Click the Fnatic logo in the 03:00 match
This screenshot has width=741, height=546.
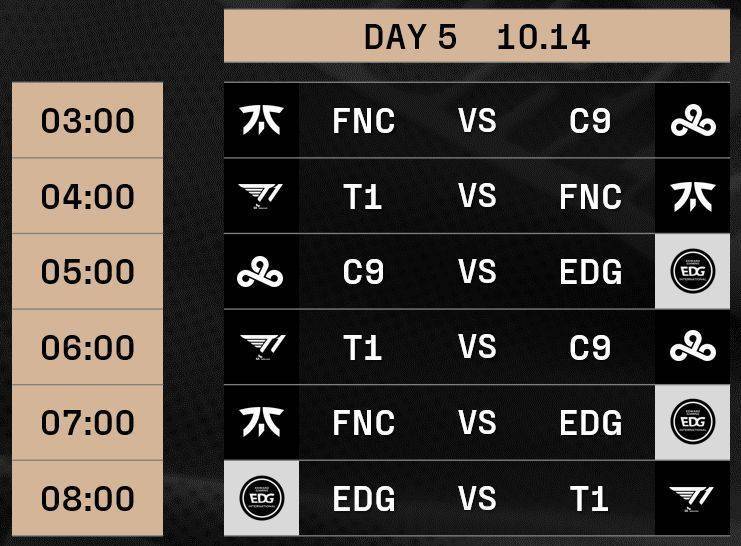261,120
